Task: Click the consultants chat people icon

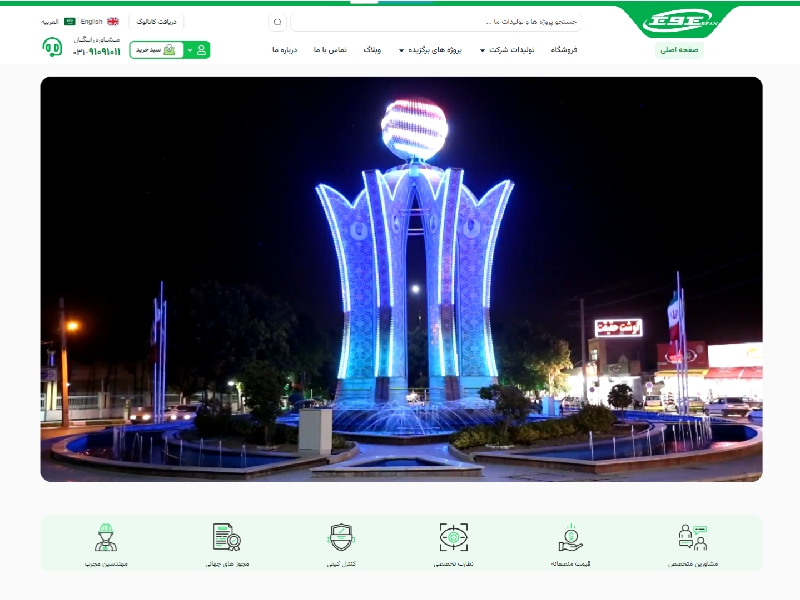Action: (693, 537)
